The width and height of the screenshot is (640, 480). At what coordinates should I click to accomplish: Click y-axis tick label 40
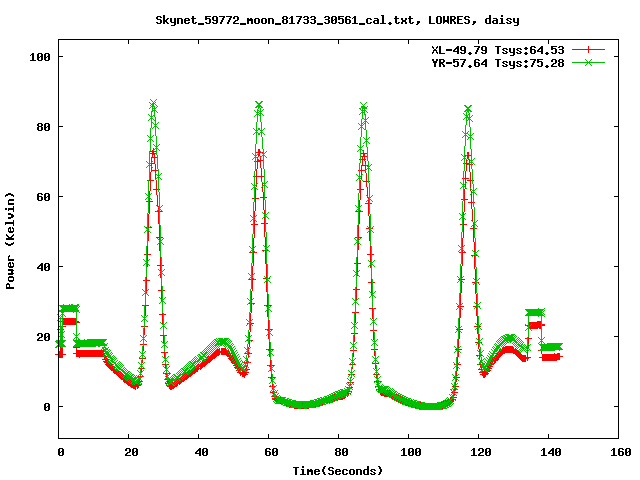43,267
